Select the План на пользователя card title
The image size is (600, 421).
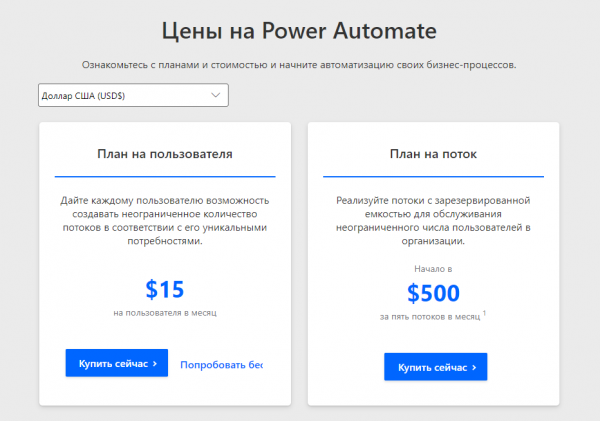click(x=165, y=154)
